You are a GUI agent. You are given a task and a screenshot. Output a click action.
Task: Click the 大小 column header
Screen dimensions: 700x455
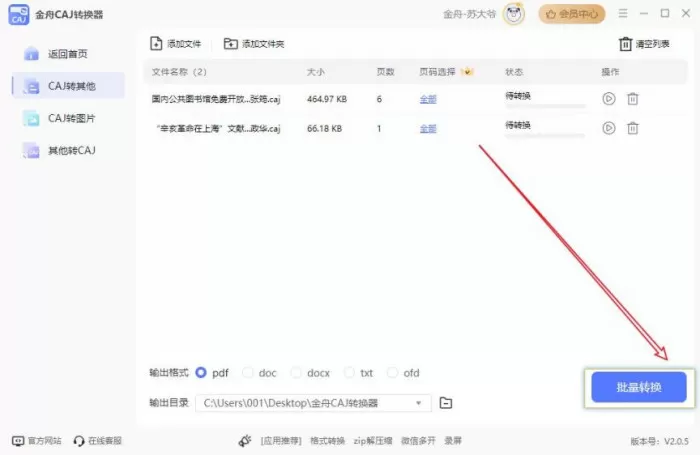click(x=316, y=72)
